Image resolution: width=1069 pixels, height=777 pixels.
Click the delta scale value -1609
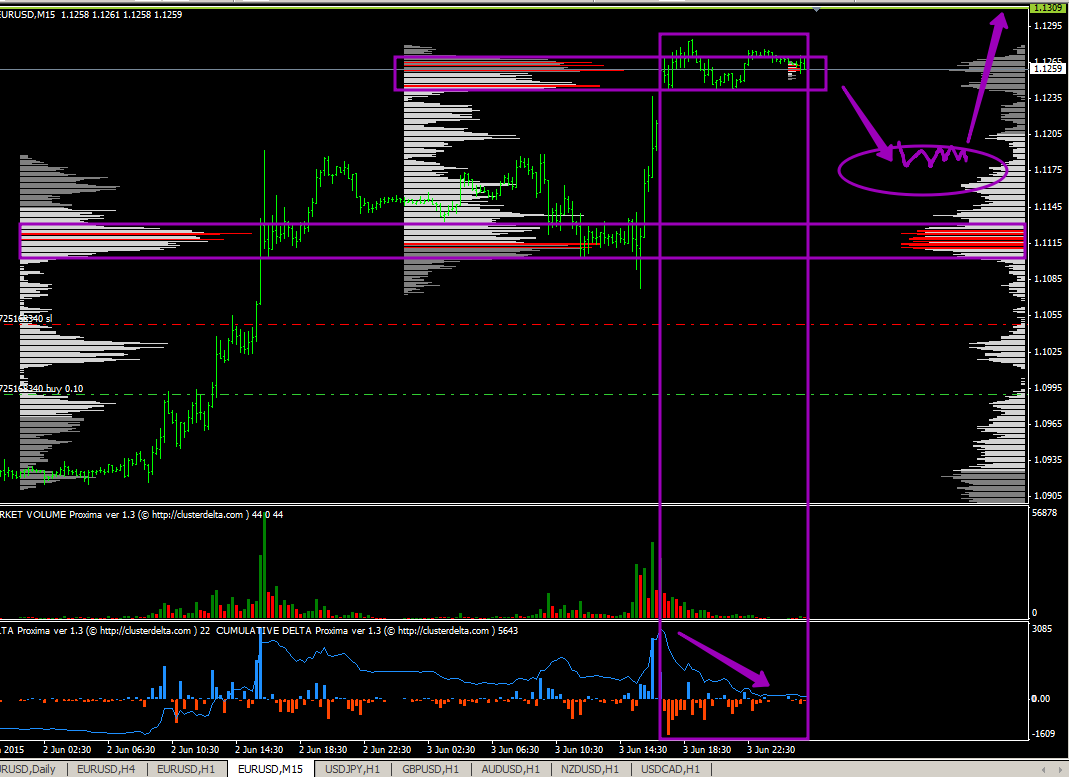click(x=1044, y=734)
